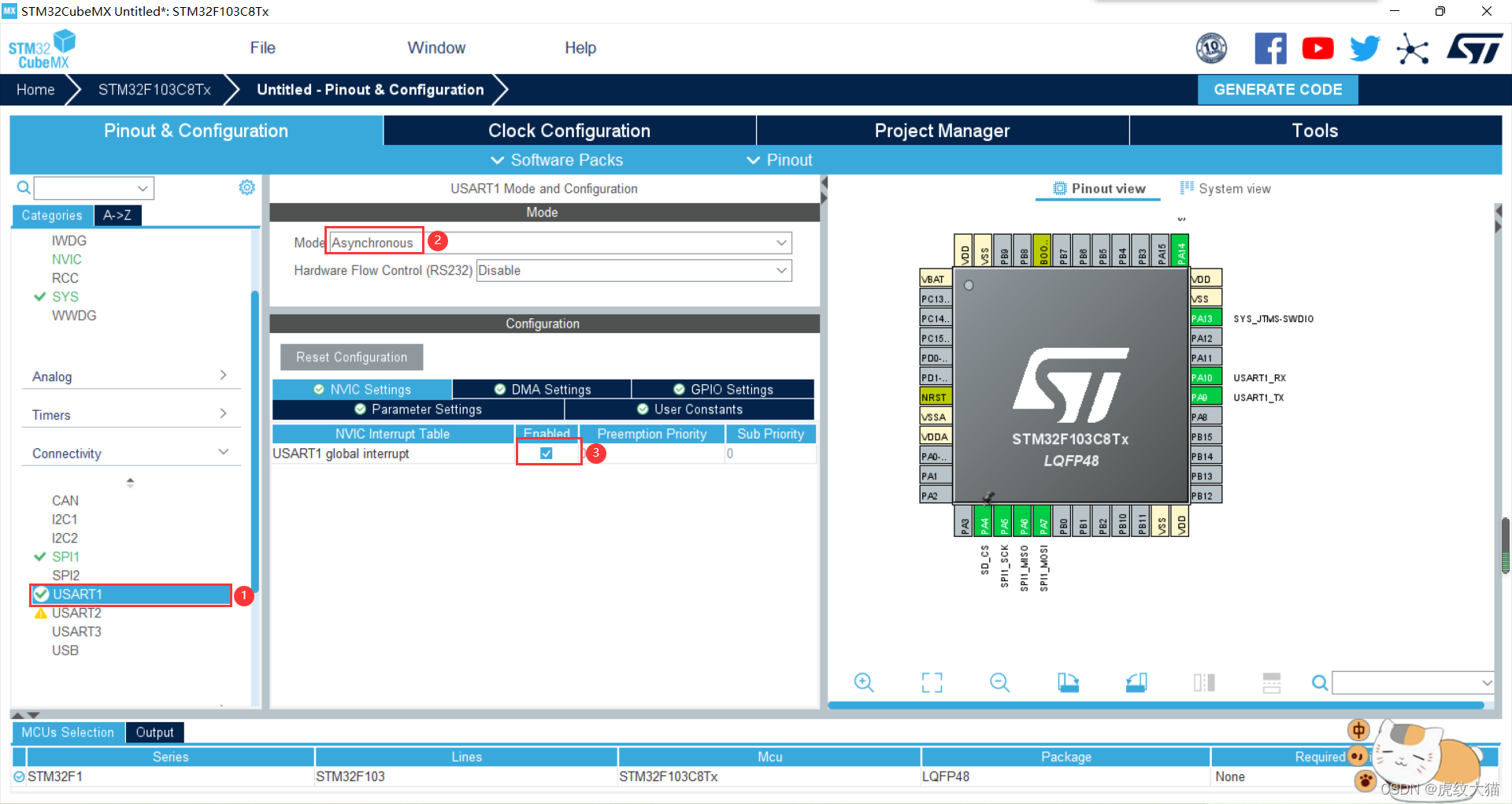Click the STM32CubeMX logo
Screen dimensions: 1512x804
tap(42, 49)
